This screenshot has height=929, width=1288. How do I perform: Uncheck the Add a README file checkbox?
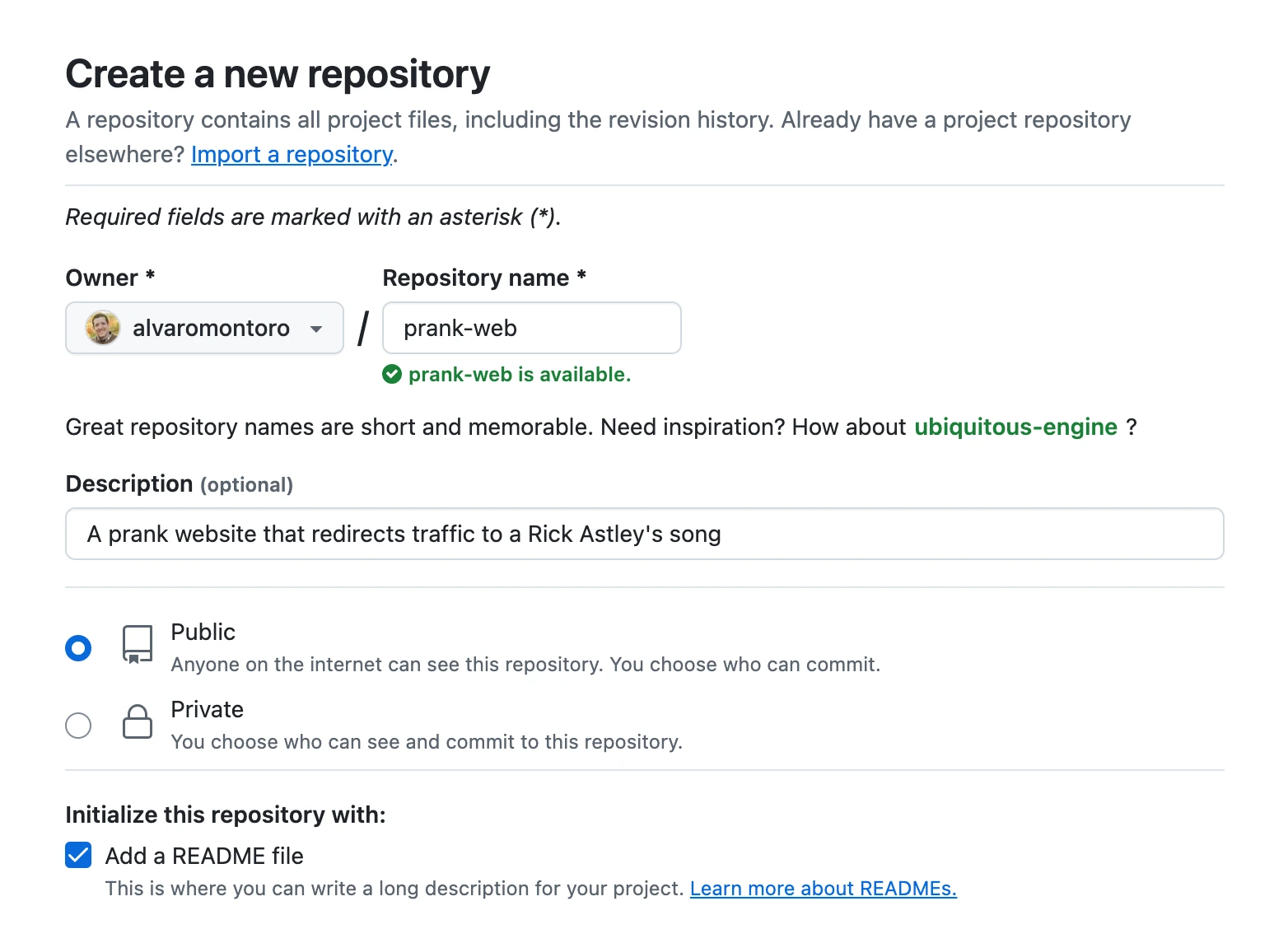(78, 856)
